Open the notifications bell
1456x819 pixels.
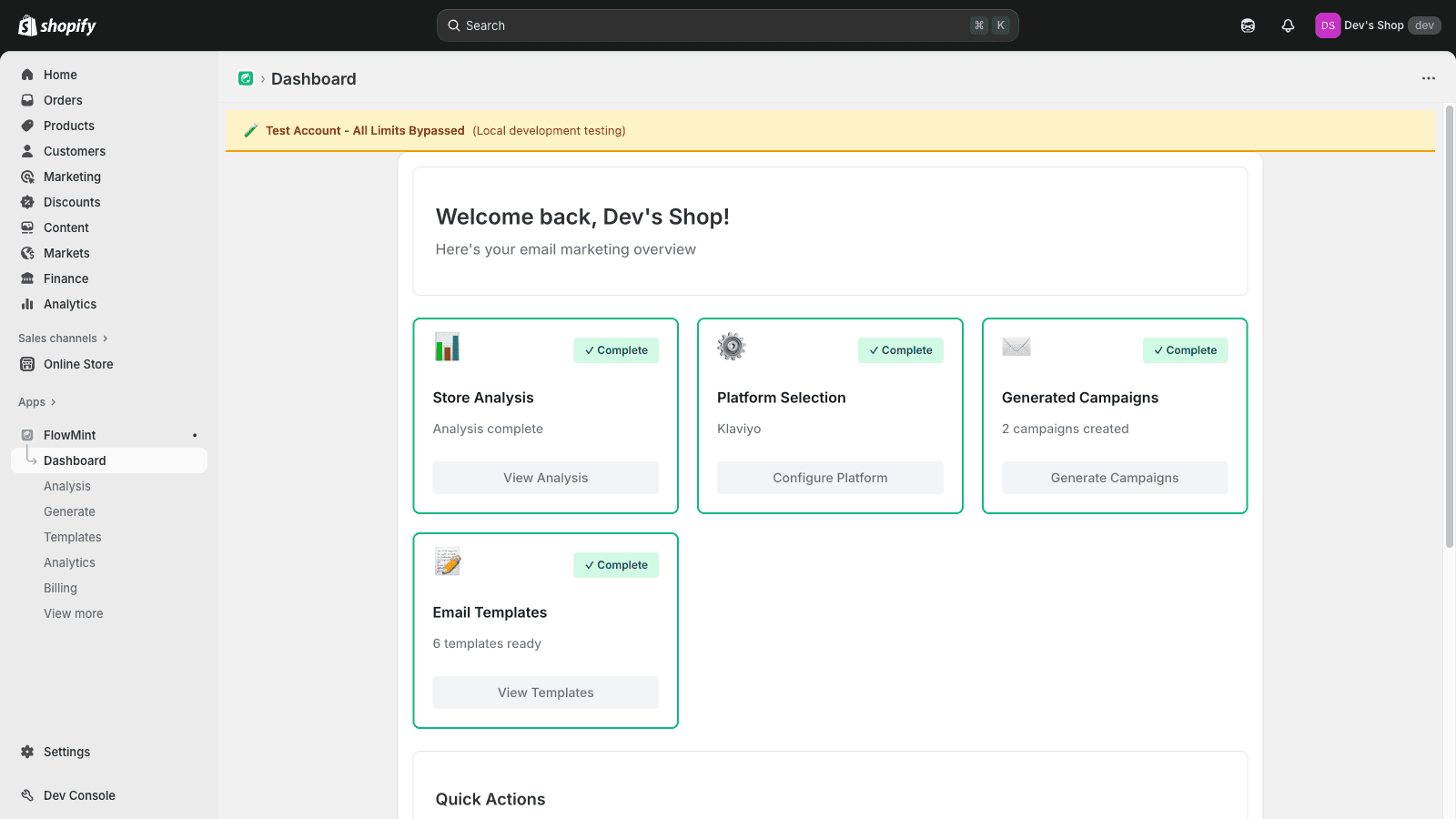1288,25
